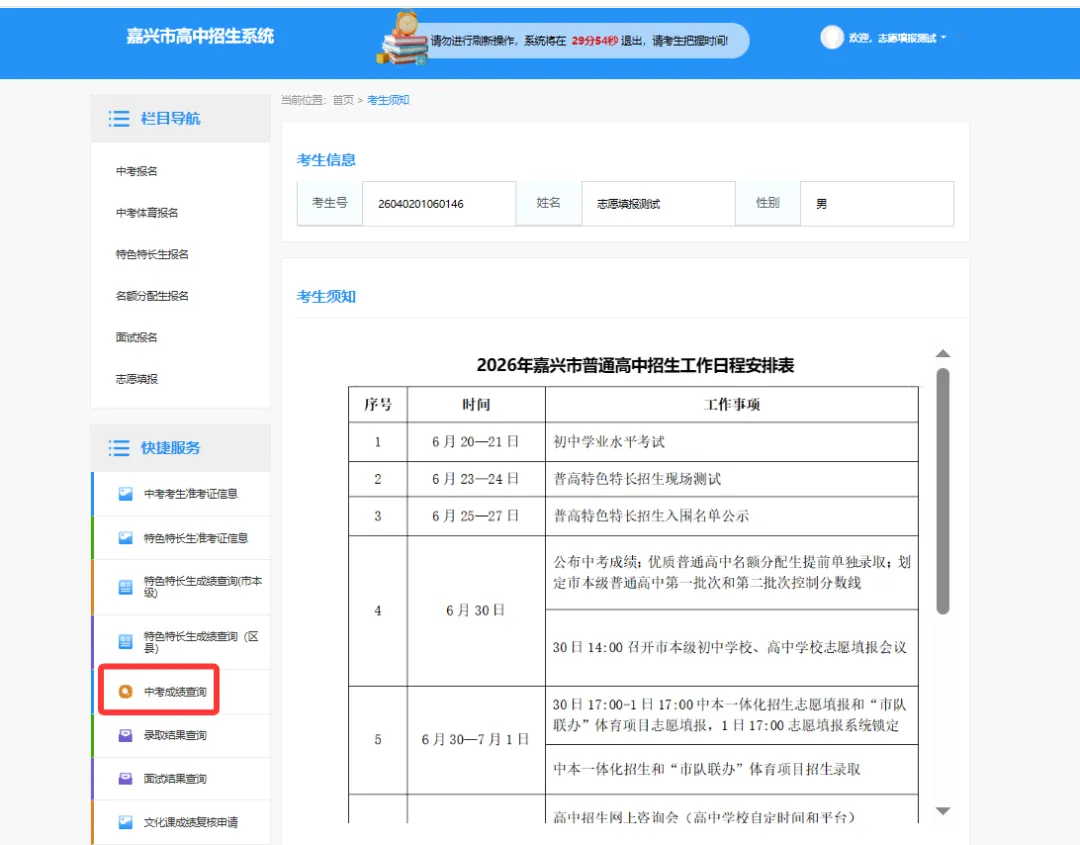1080x845 pixels.
Task: Click the schedule scrollbar up arrow
Action: [x=943, y=354]
